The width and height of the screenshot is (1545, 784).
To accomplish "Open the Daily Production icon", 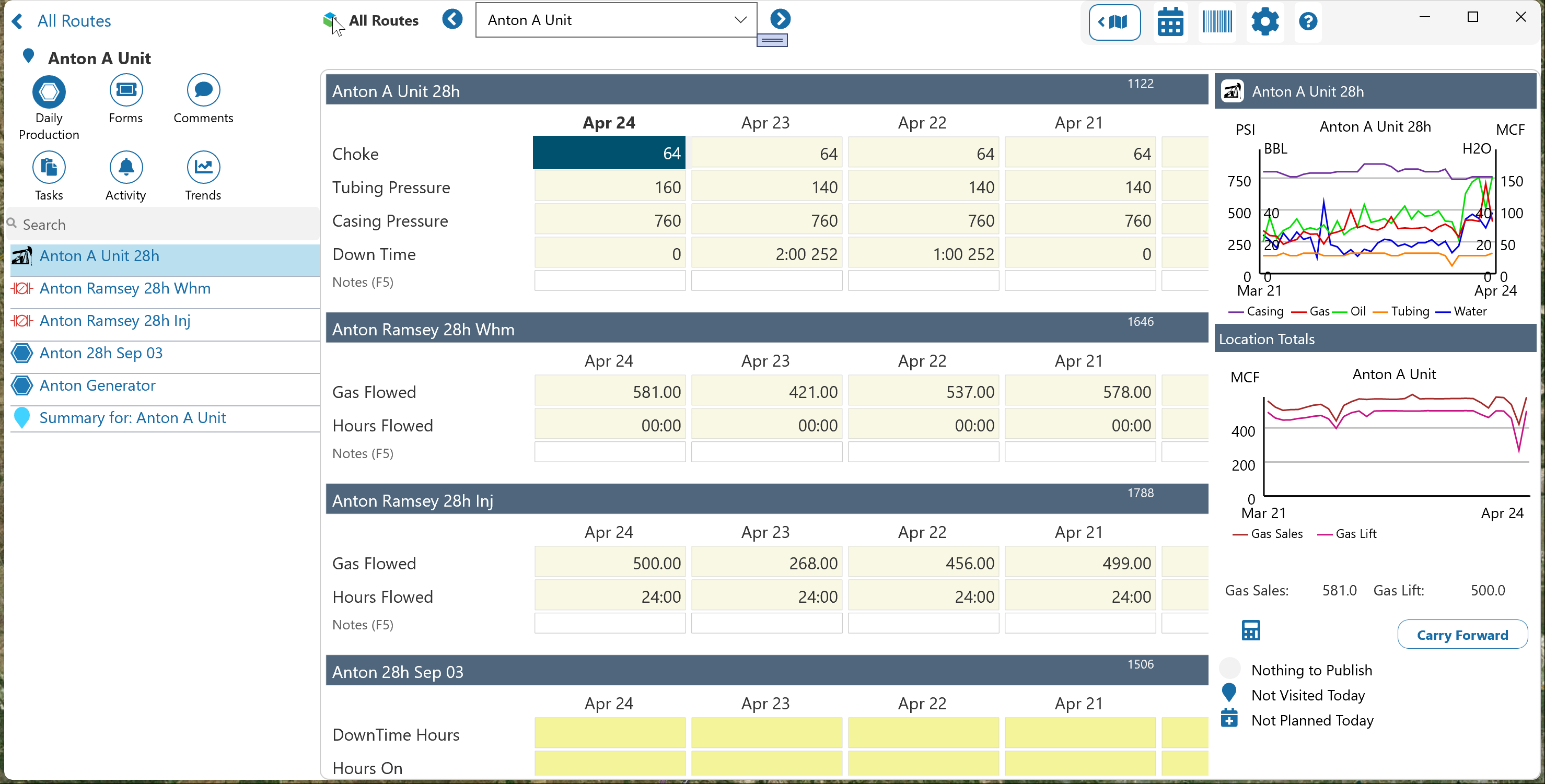I will click(49, 92).
